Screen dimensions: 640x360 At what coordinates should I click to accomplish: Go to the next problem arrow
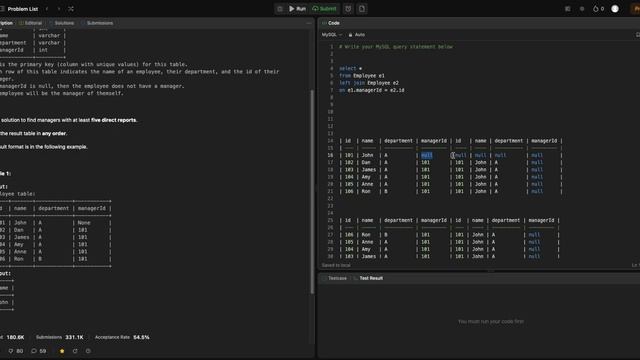pos(59,9)
